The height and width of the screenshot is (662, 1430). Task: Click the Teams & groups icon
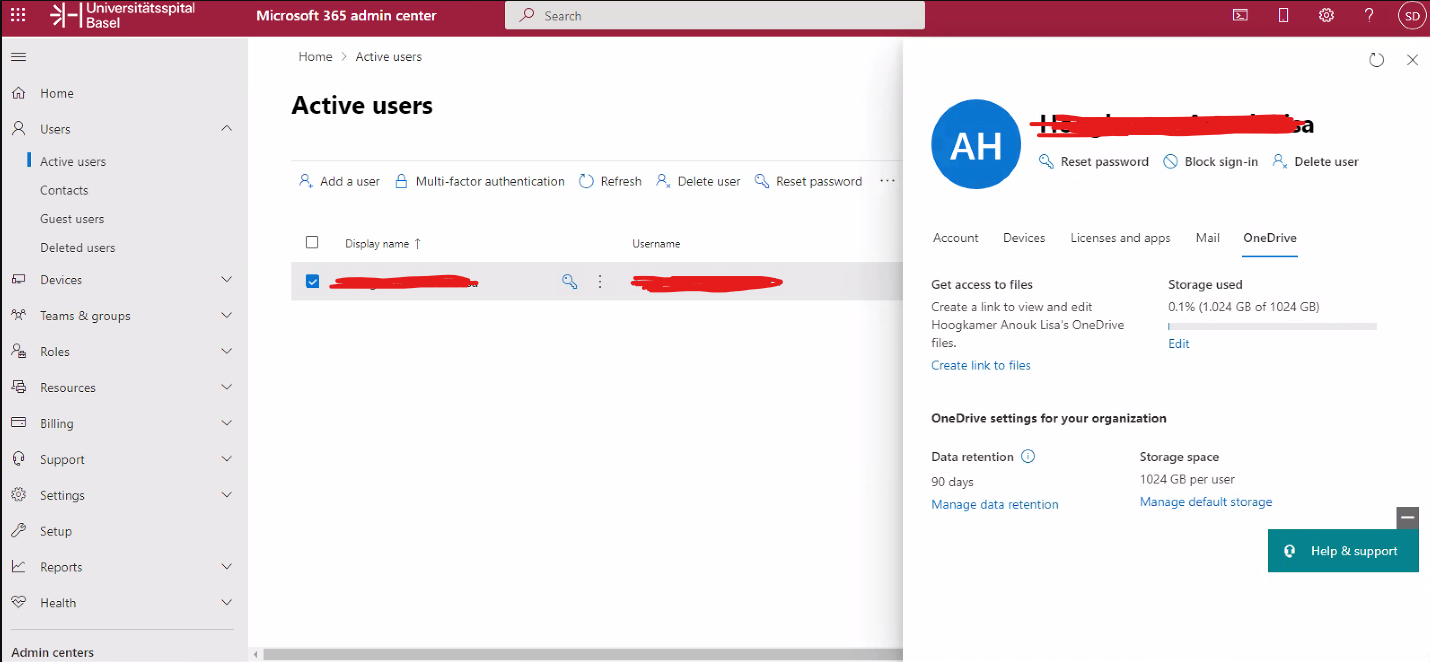point(18,316)
